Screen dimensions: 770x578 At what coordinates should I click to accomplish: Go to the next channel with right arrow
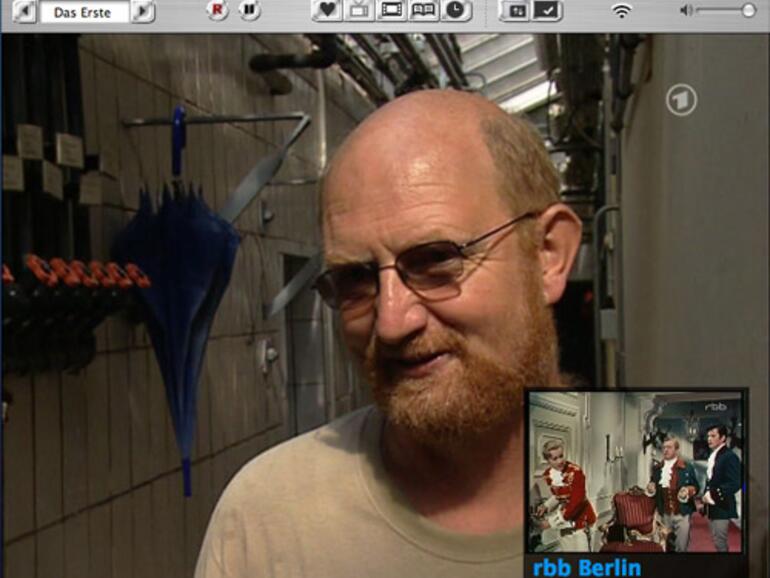(143, 12)
